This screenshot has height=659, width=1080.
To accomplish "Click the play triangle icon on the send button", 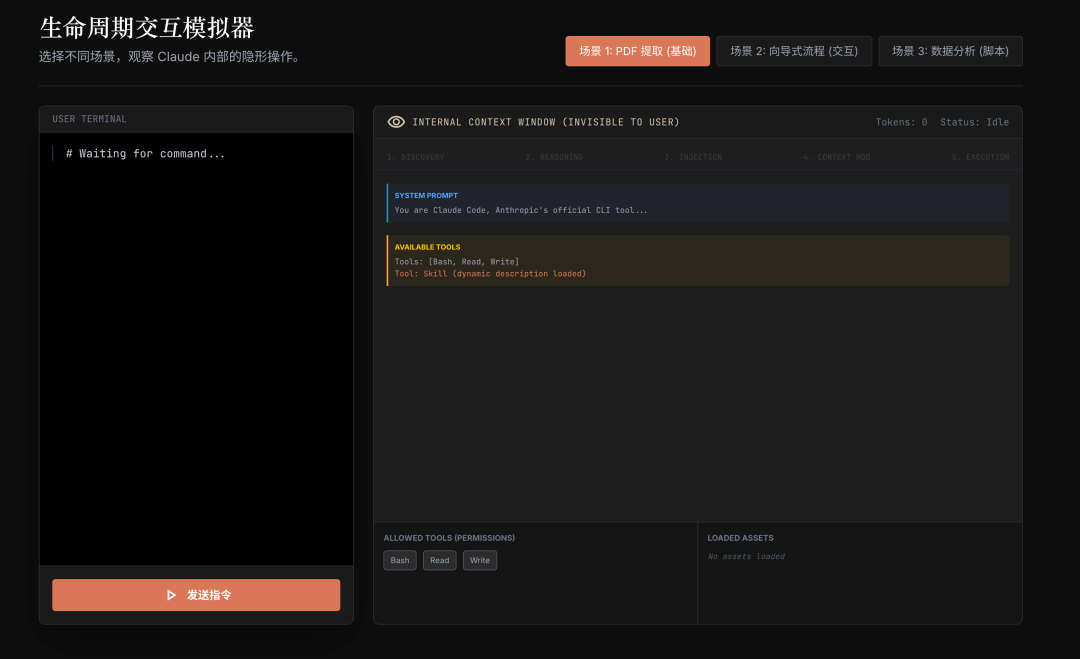I will [171, 595].
